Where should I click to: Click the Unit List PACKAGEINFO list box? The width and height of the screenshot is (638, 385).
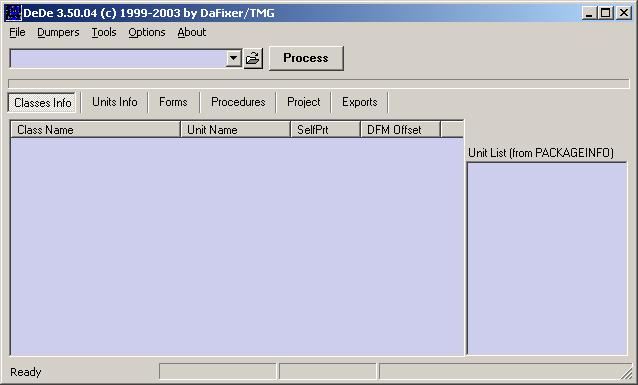tap(547, 259)
